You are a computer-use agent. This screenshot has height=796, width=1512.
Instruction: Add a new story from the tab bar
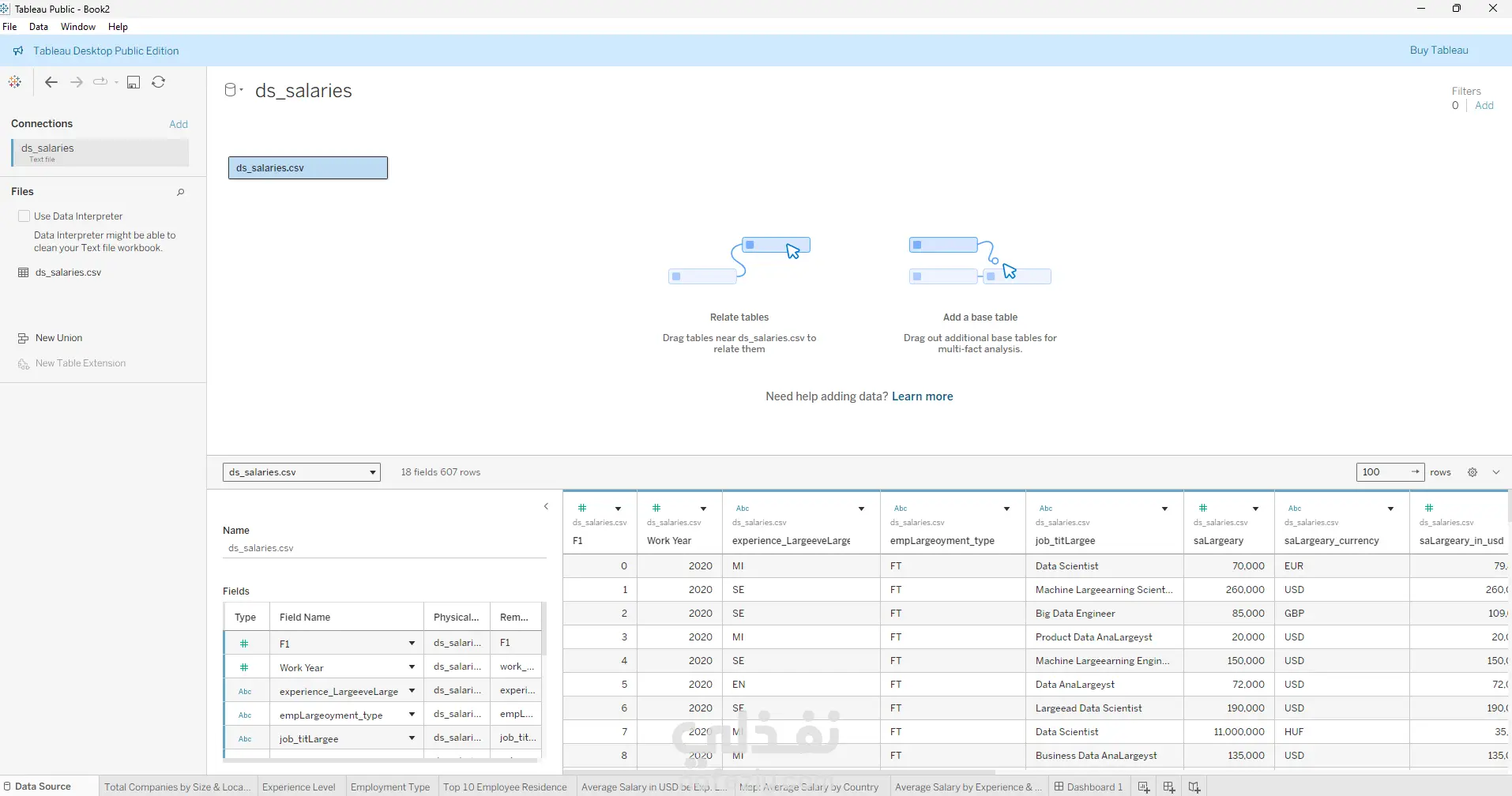pyautogui.click(x=1194, y=787)
